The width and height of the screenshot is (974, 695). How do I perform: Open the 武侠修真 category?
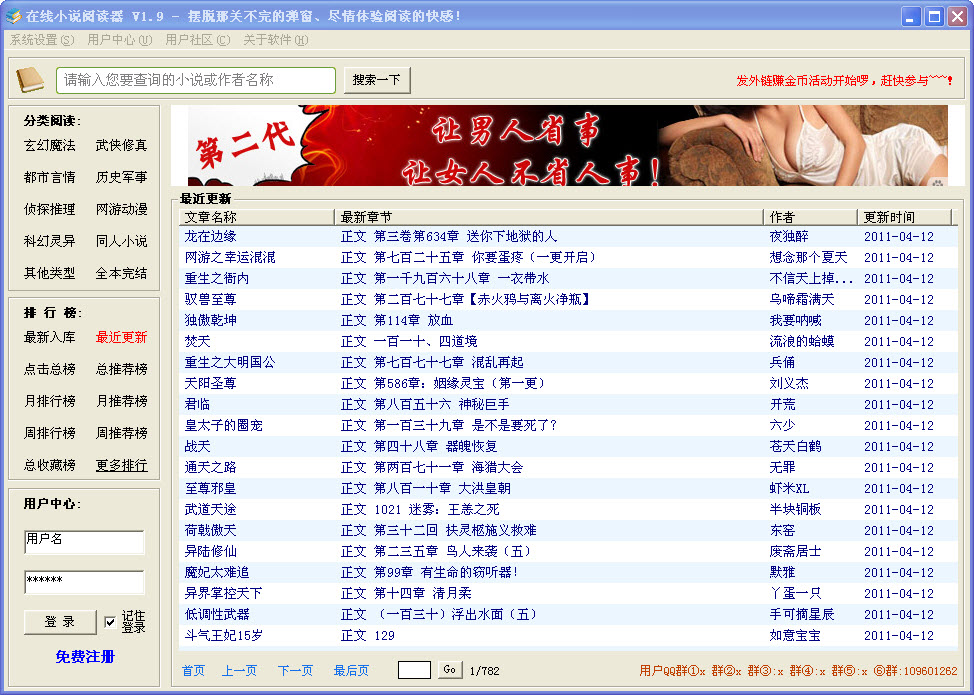[121, 145]
